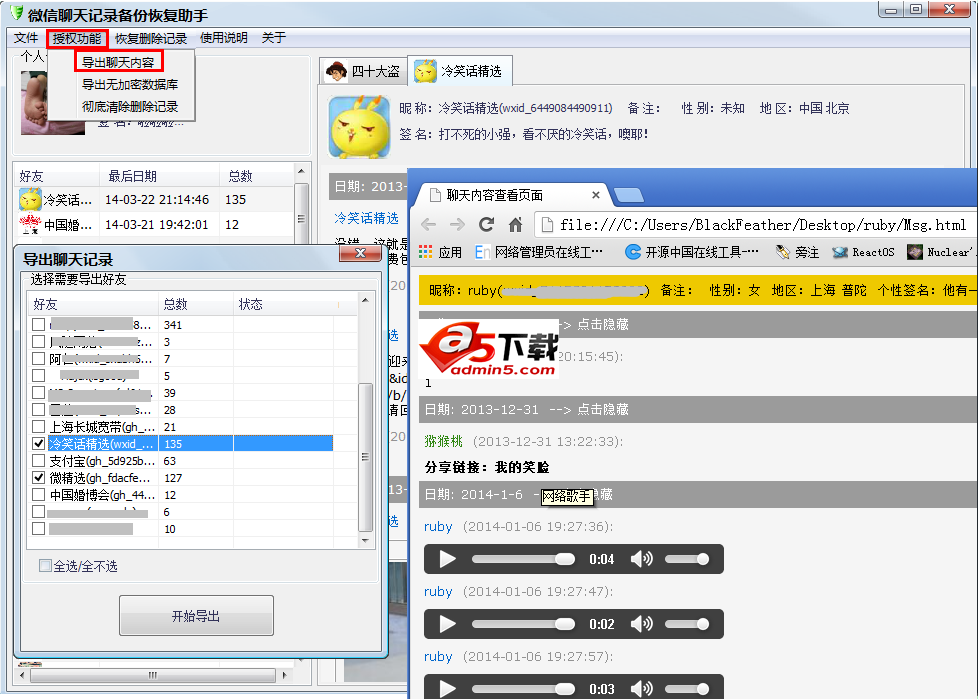Viewport: 978px width, 699px height.
Task: Mute the 0:02 audio message speaker icon
Action: (x=641, y=624)
